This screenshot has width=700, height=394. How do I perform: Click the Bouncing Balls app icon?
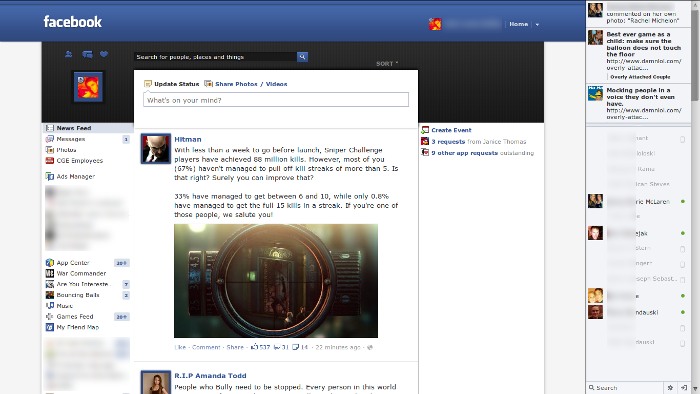(x=50, y=295)
